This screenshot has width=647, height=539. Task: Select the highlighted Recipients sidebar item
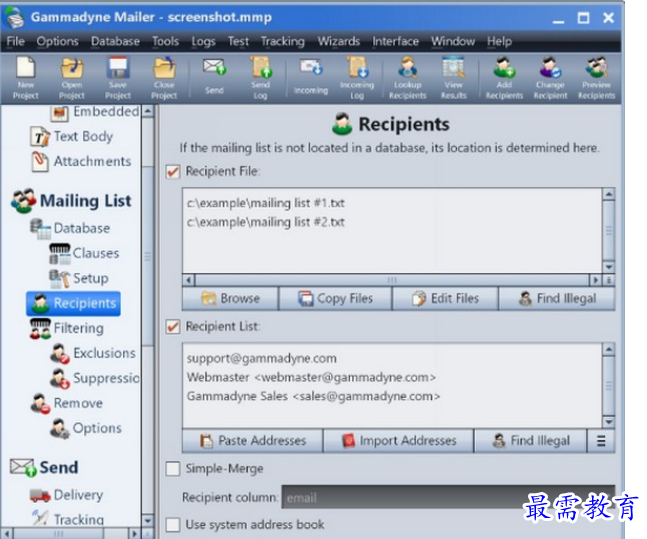(73, 303)
